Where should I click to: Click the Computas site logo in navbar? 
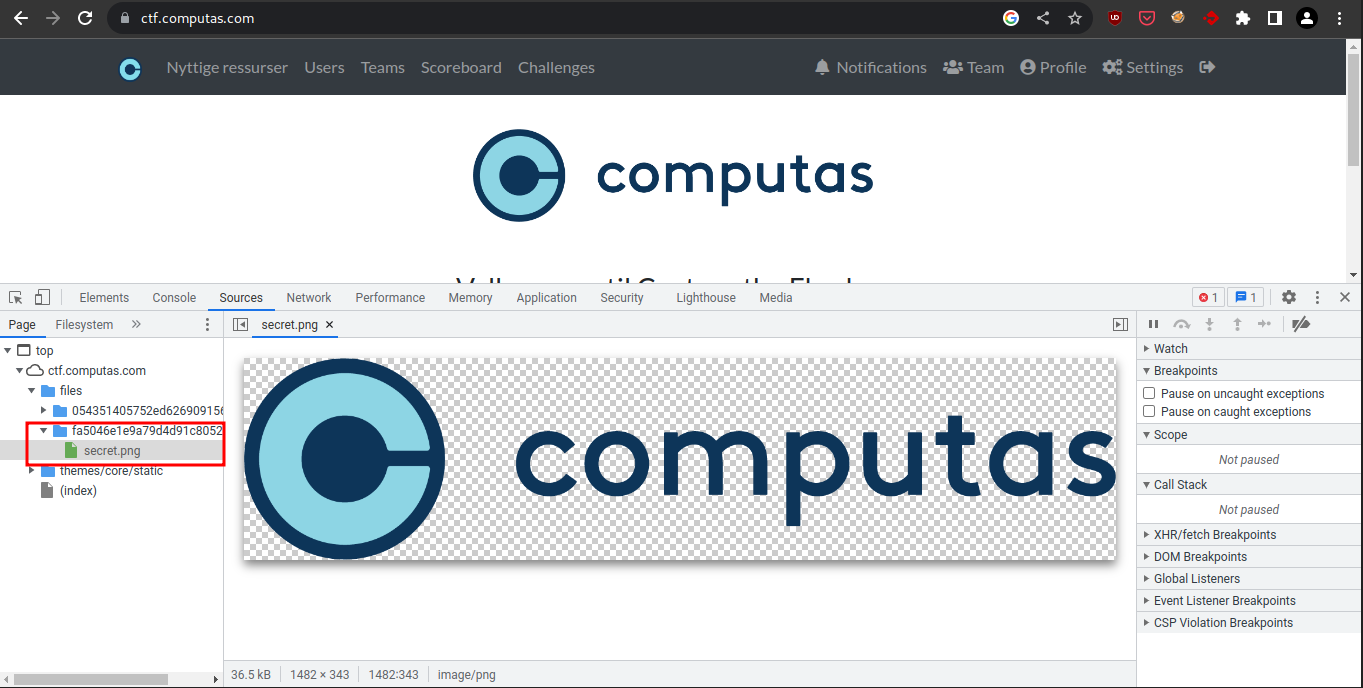click(130, 68)
